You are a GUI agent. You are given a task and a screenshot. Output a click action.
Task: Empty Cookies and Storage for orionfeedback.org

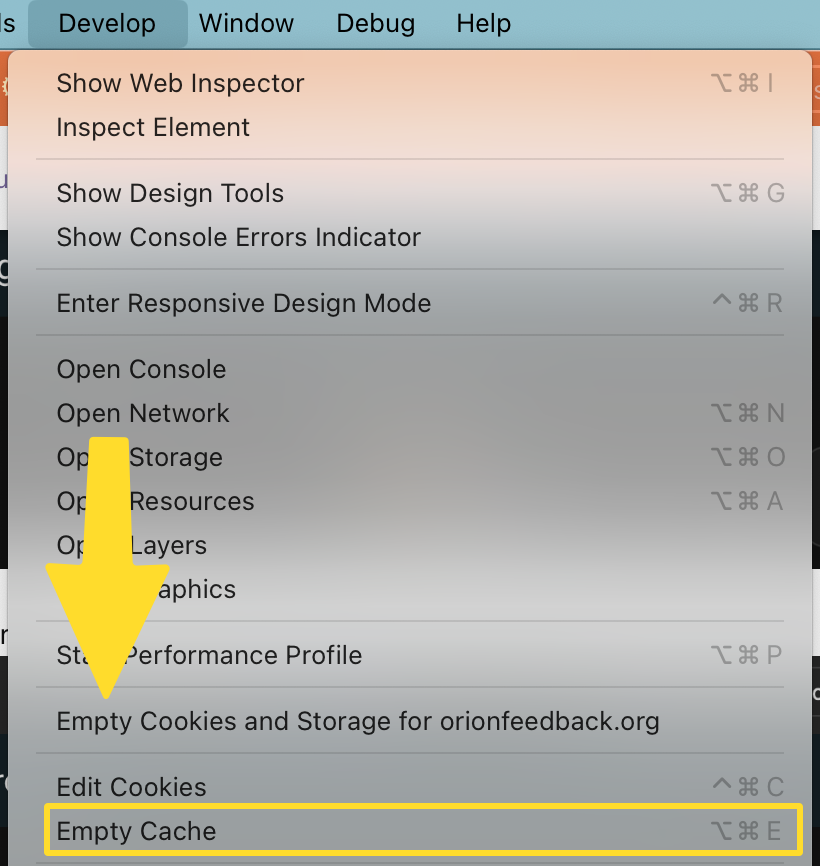pyautogui.click(x=357, y=721)
